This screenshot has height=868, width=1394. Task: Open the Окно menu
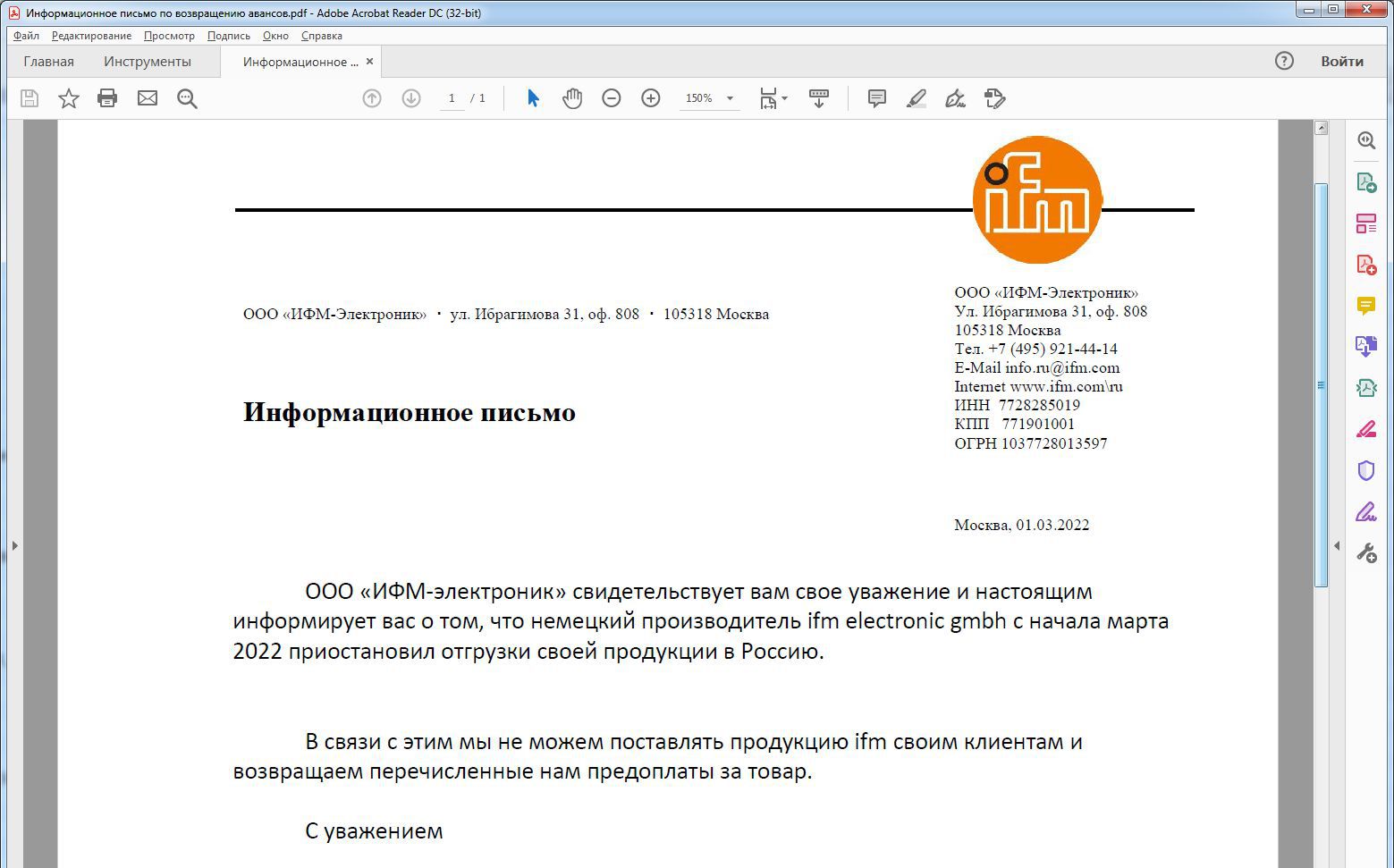[x=275, y=36]
